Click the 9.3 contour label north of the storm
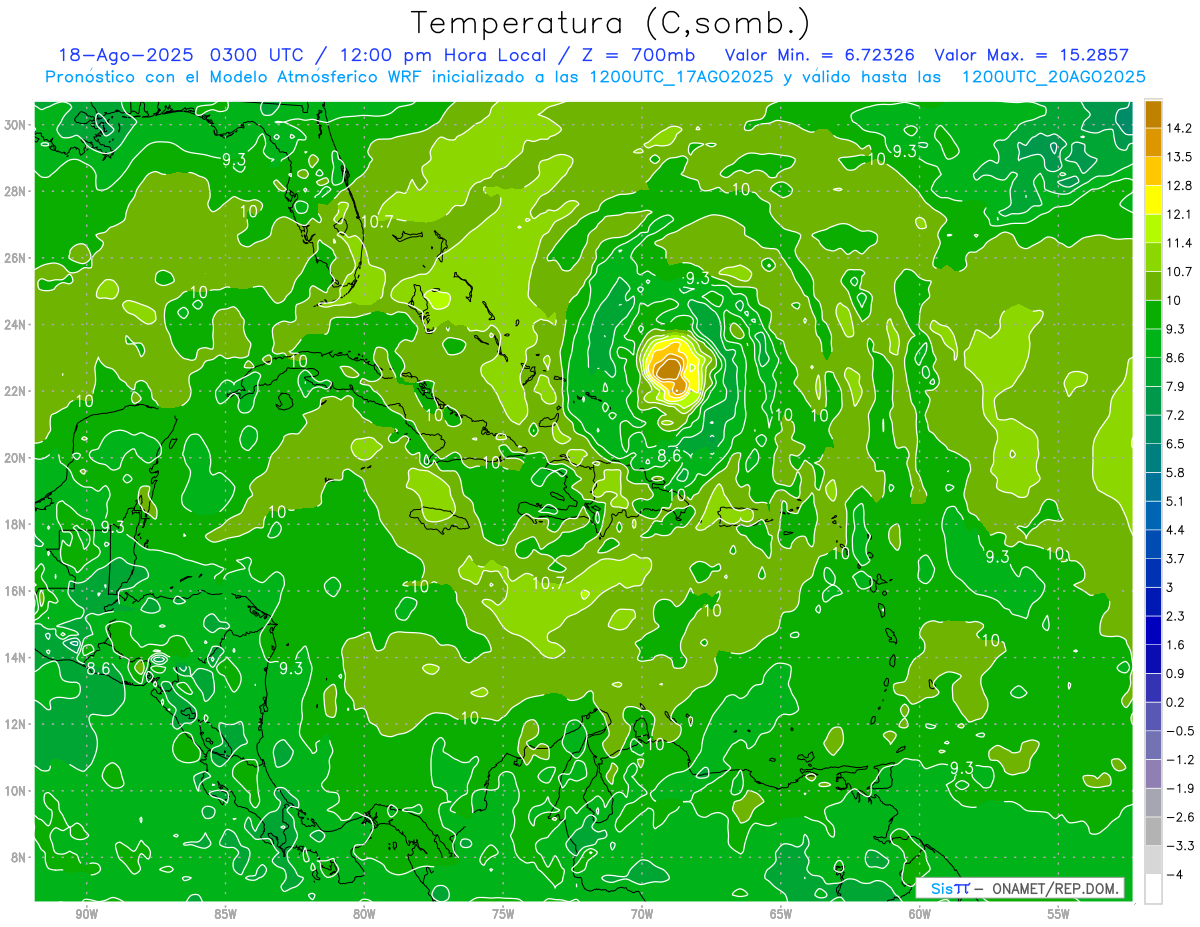Viewport: 1200px width, 927px height. coord(697,278)
